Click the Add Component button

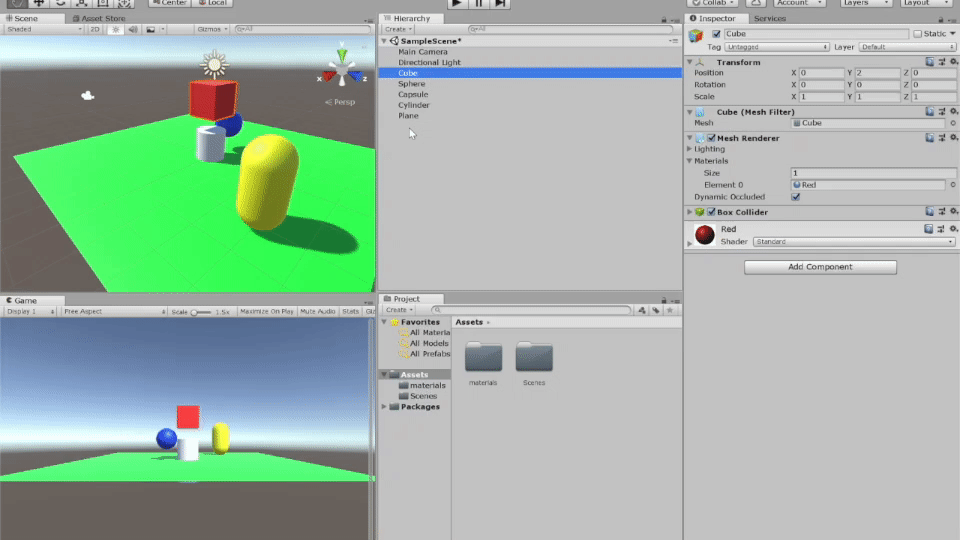820,267
